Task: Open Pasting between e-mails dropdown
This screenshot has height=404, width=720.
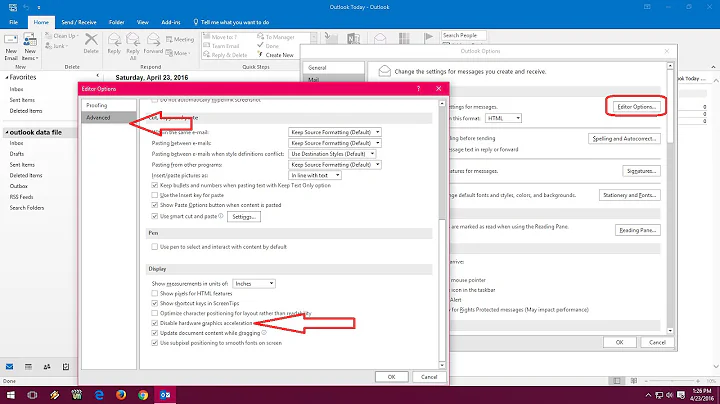Action: (335, 143)
